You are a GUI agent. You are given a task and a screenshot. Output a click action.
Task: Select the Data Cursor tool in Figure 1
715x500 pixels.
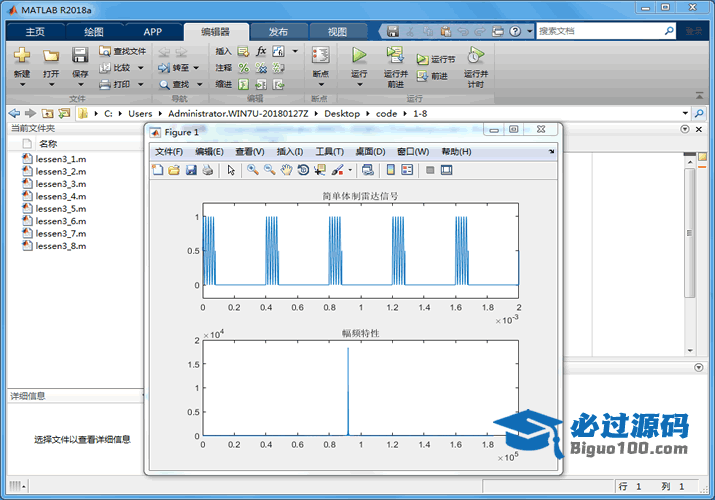tap(320, 170)
